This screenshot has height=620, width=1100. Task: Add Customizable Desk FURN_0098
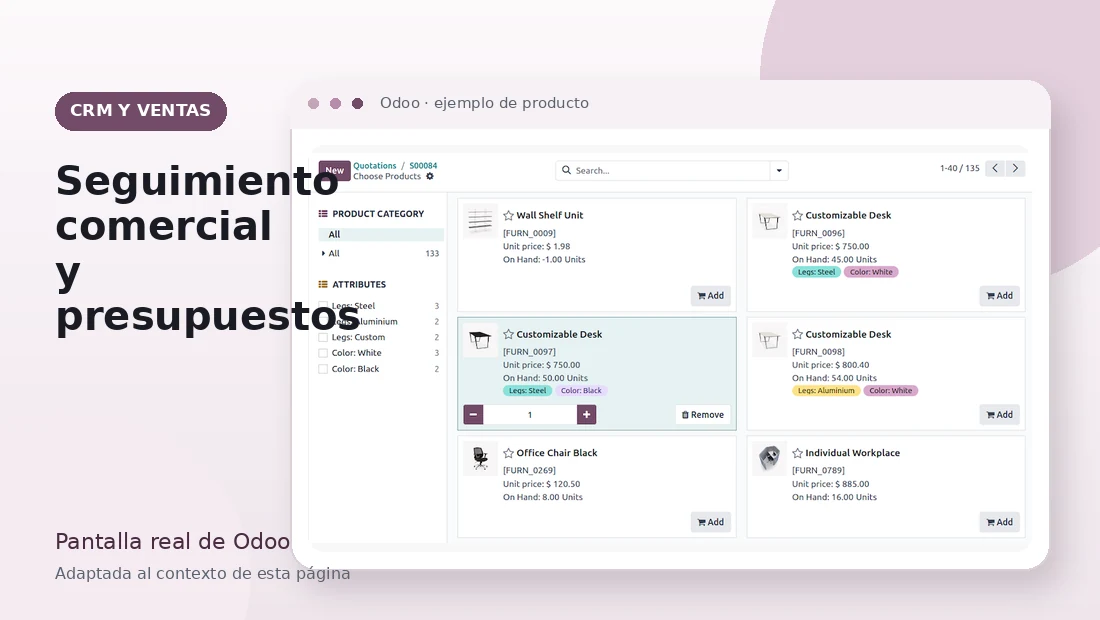(x=1000, y=415)
